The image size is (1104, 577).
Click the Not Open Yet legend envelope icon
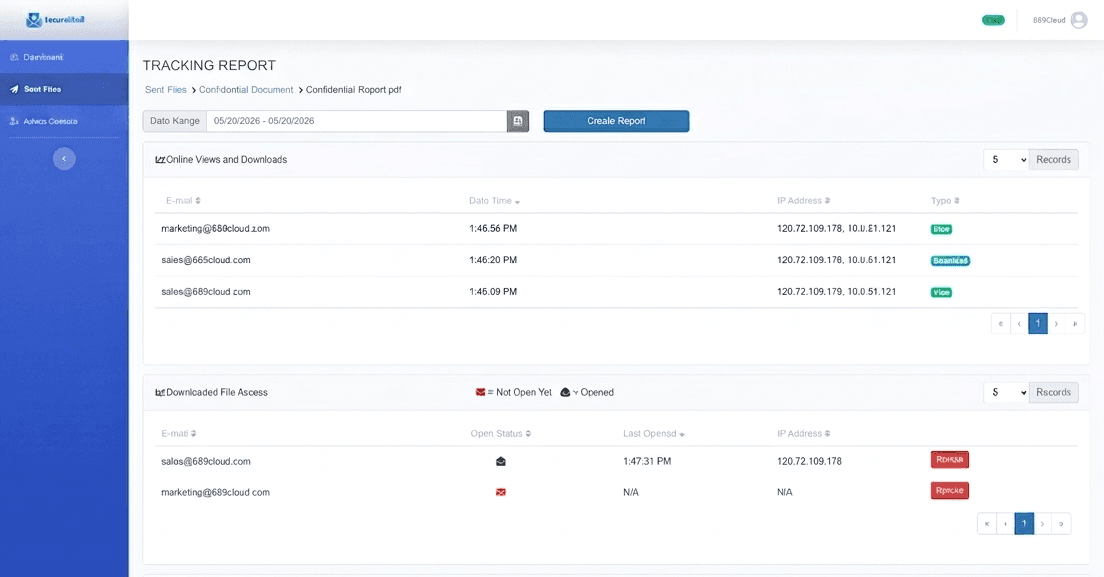tap(480, 393)
